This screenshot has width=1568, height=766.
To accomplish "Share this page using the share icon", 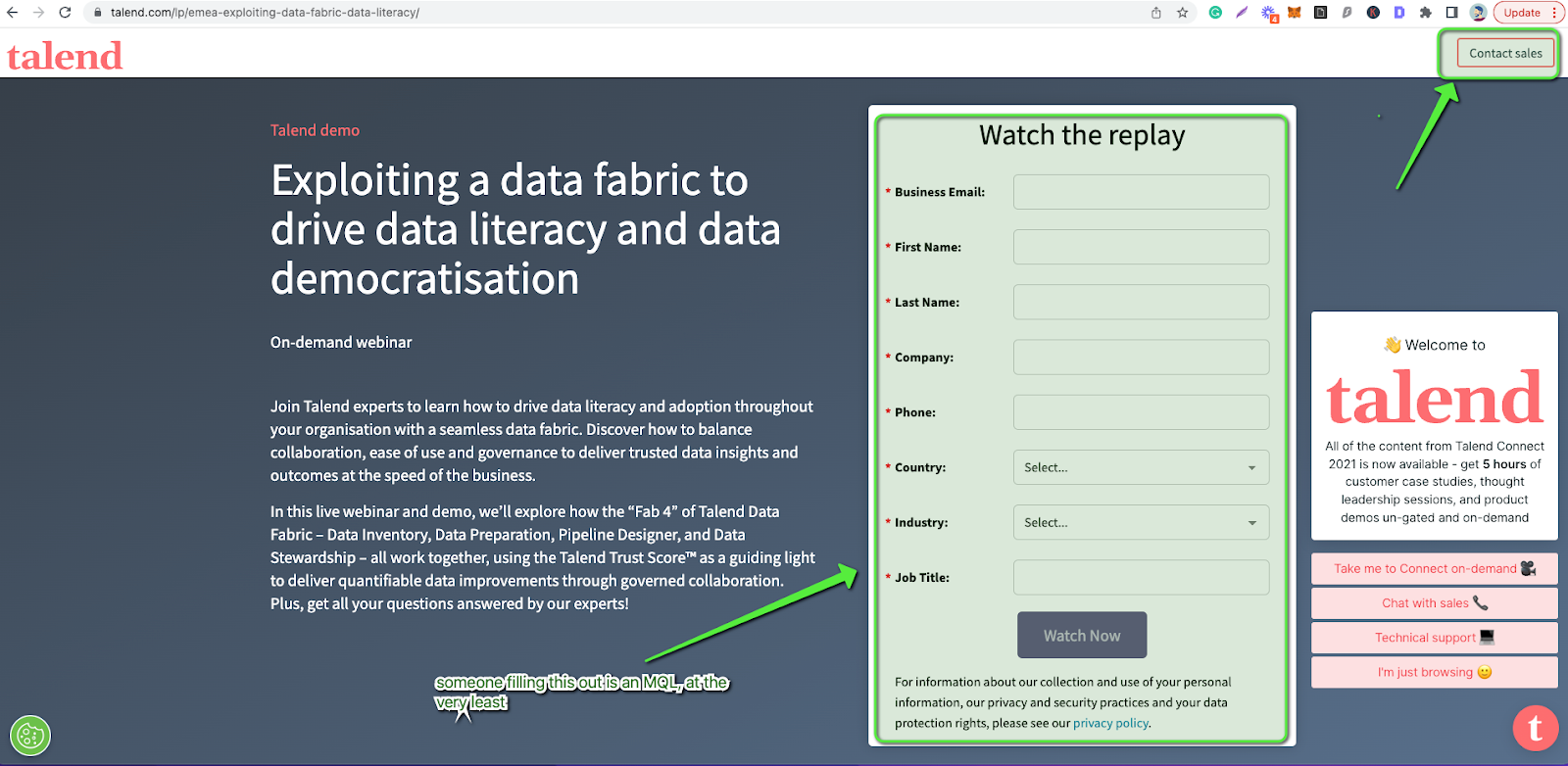I will tap(1156, 13).
